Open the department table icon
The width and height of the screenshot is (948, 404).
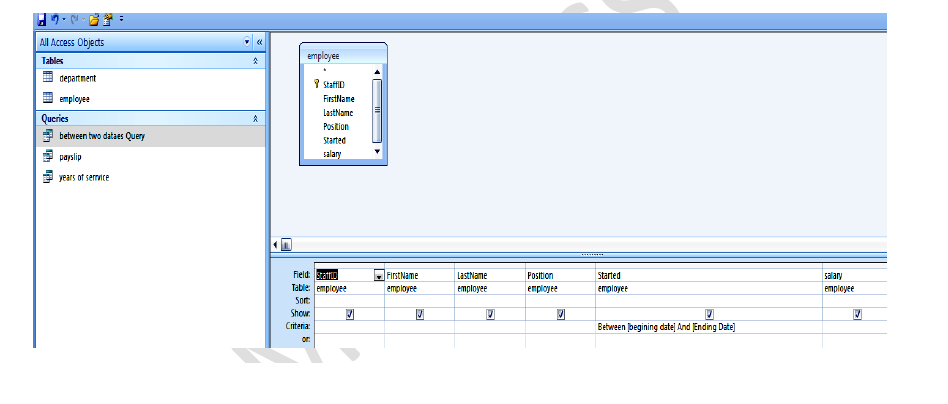47,78
